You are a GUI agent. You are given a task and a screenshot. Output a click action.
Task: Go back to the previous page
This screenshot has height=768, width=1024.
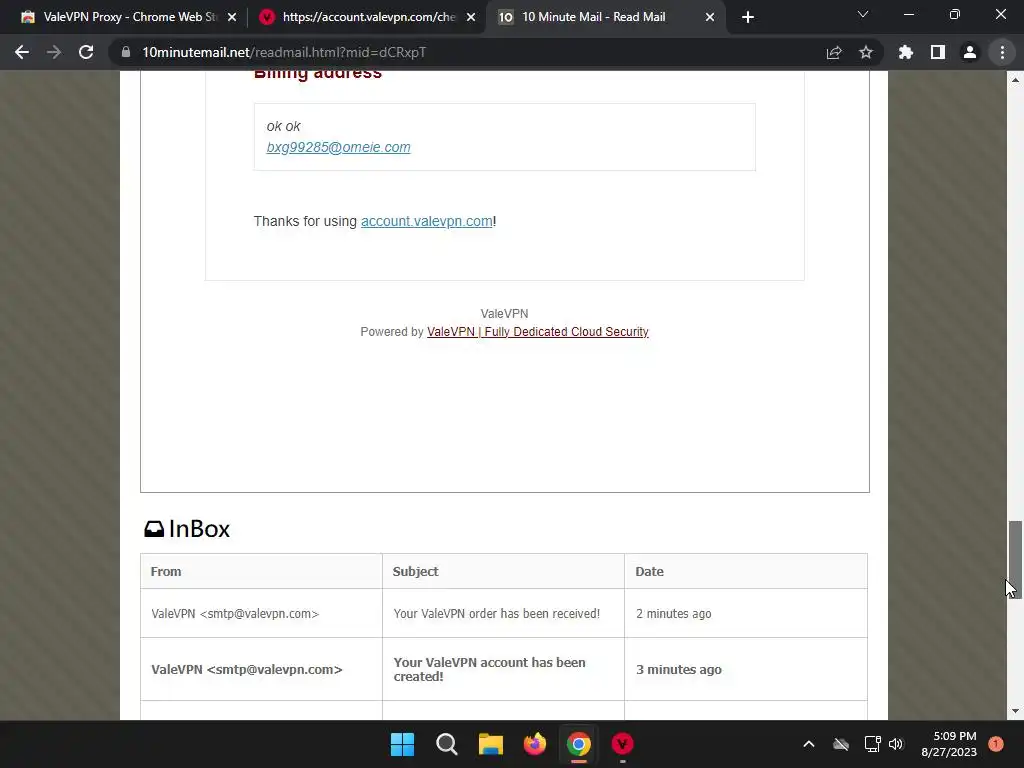(x=22, y=52)
